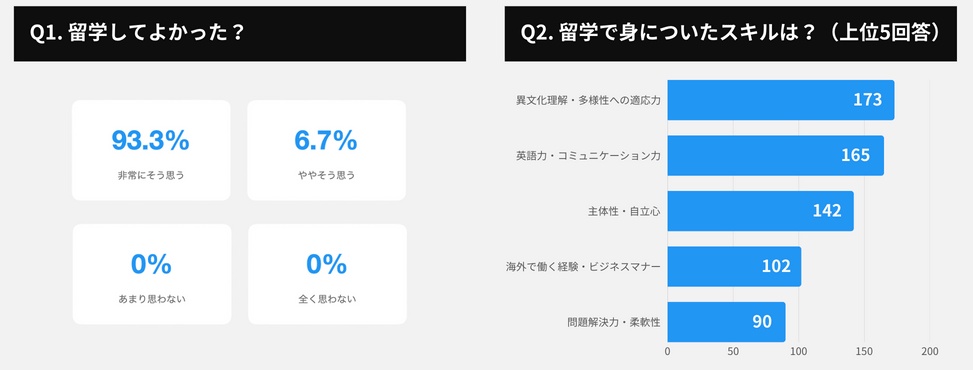The image size is (973, 370).
Task: Click the 主体性・自立心 label
Action: point(624,211)
